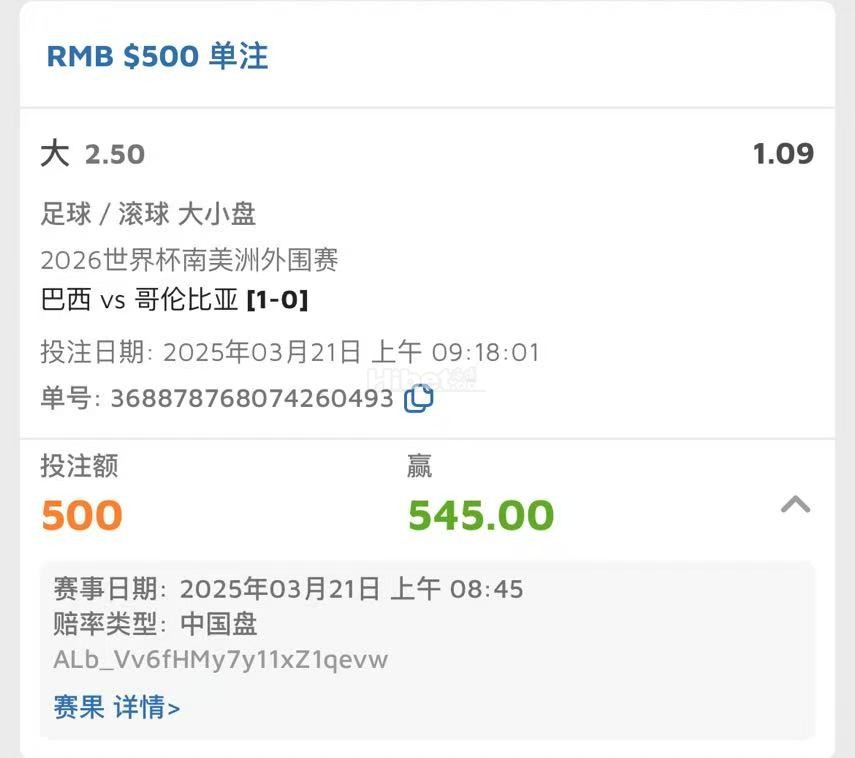The height and width of the screenshot is (758, 855).
Task: Click the orange stake amount 500
Action: point(81,515)
